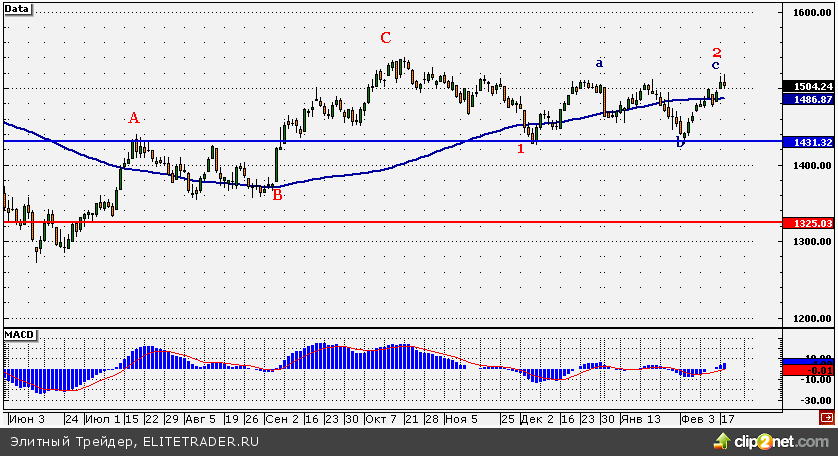The width and height of the screenshot is (838, 456).
Task: Select the 1325.03 red level price tag
Action: [x=808, y=223]
